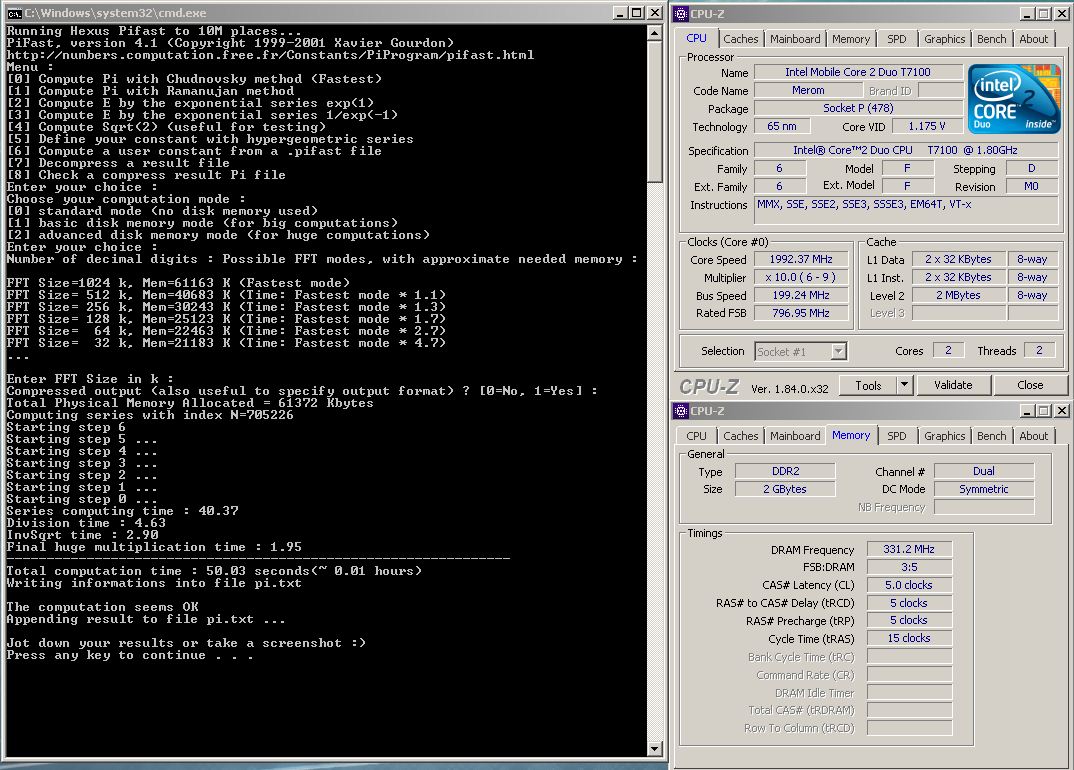Click the Technology value '65 nm'
Screen dimensions: 1074x770
coord(782,126)
